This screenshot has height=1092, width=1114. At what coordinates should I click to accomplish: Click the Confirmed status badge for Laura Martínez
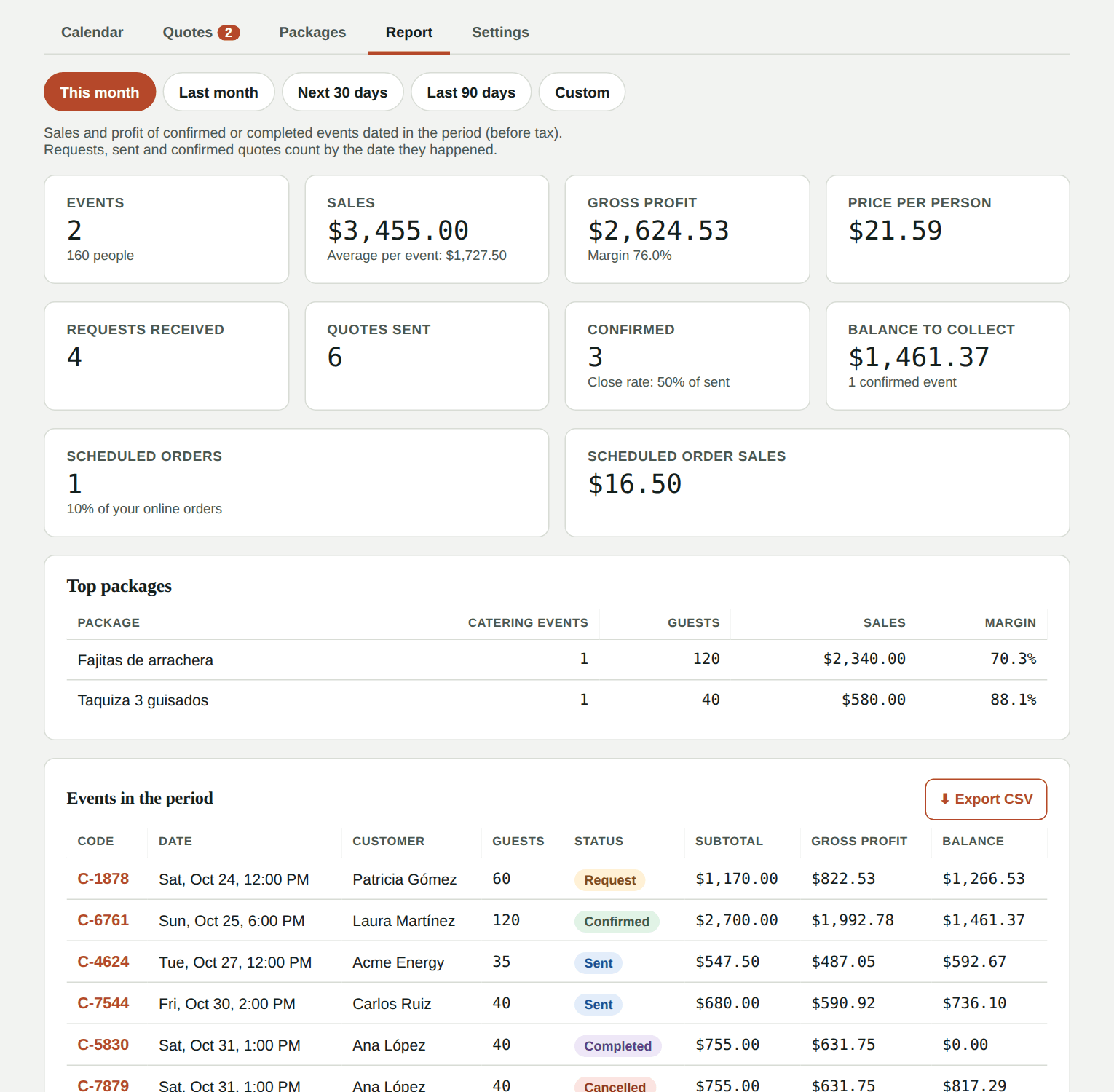pyautogui.click(x=617, y=922)
